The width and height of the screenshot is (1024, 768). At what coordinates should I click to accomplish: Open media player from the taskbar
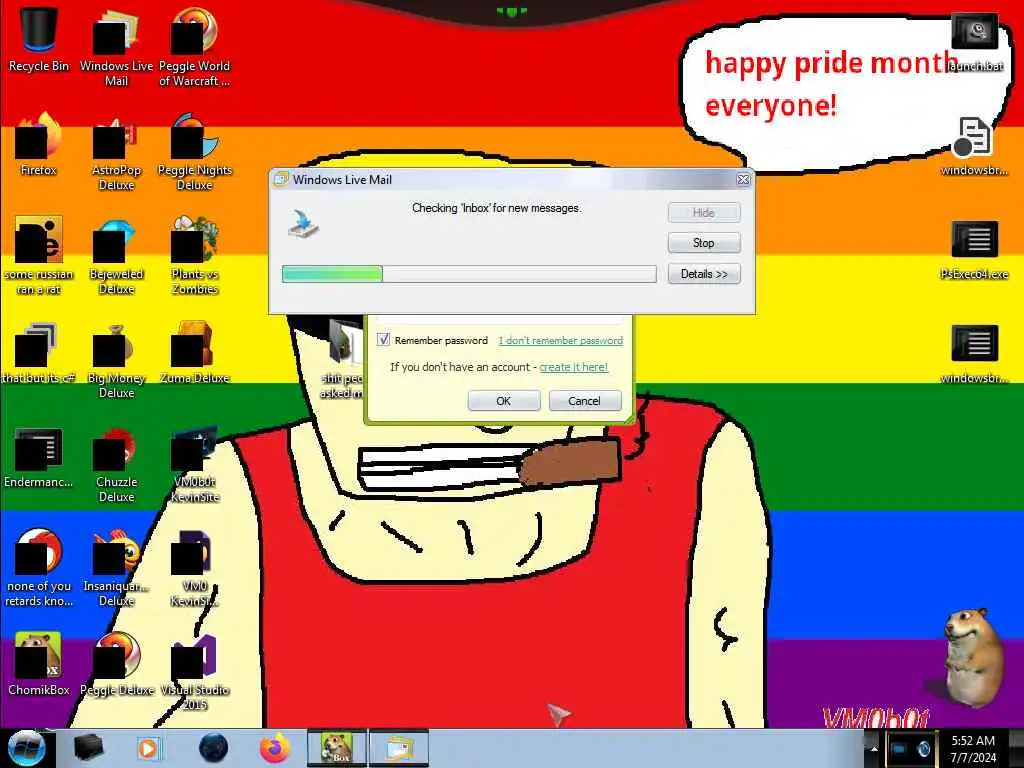click(148, 748)
